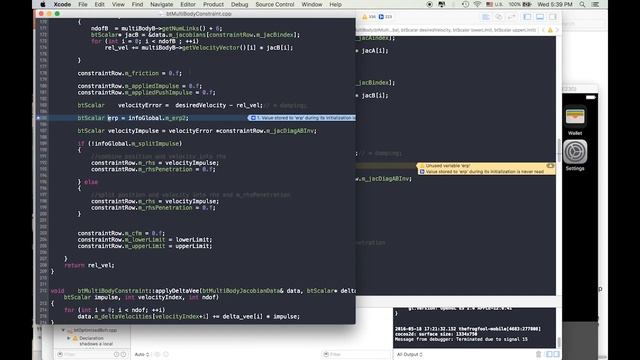
Task: Open Spotlight search
Action: pos(582,4)
